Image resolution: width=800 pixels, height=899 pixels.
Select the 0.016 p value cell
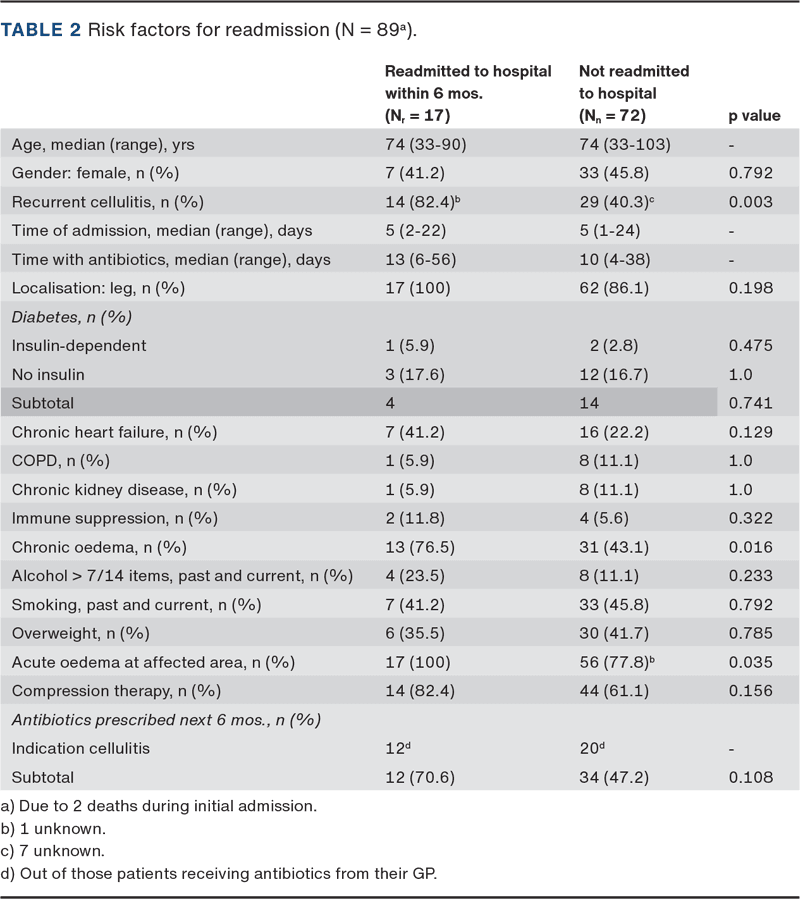(x=750, y=547)
